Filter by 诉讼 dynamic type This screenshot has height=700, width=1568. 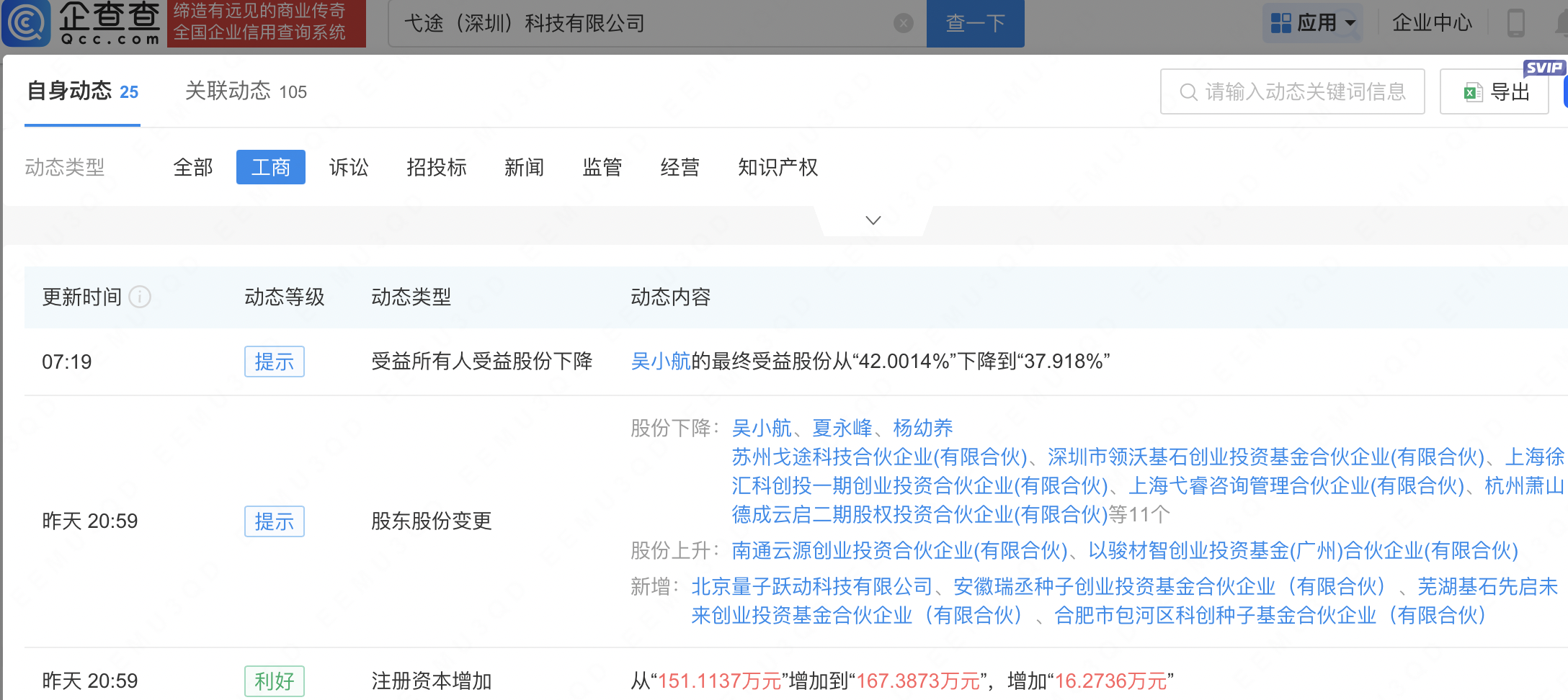(349, 168)
